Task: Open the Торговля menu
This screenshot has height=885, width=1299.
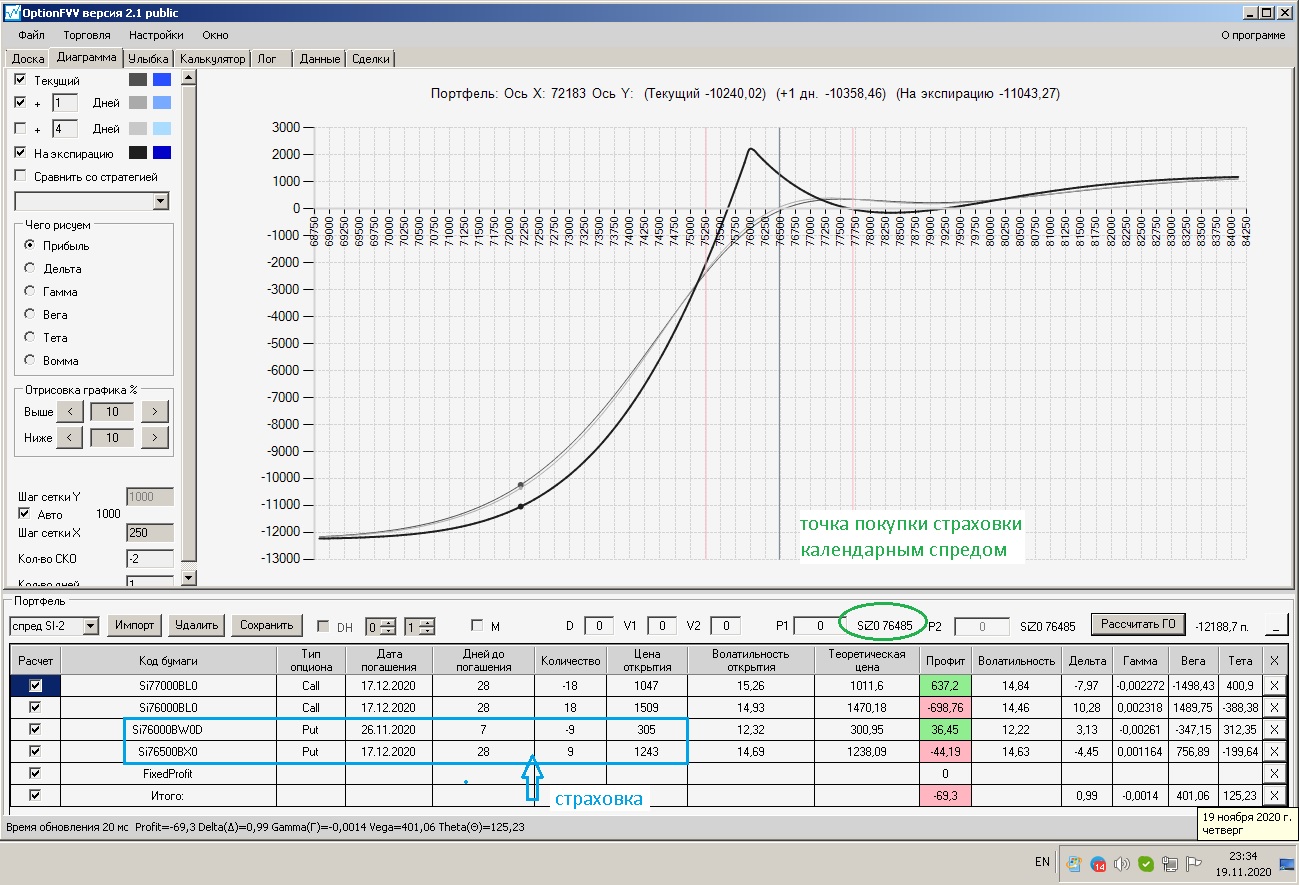Action: coord(87,35)
